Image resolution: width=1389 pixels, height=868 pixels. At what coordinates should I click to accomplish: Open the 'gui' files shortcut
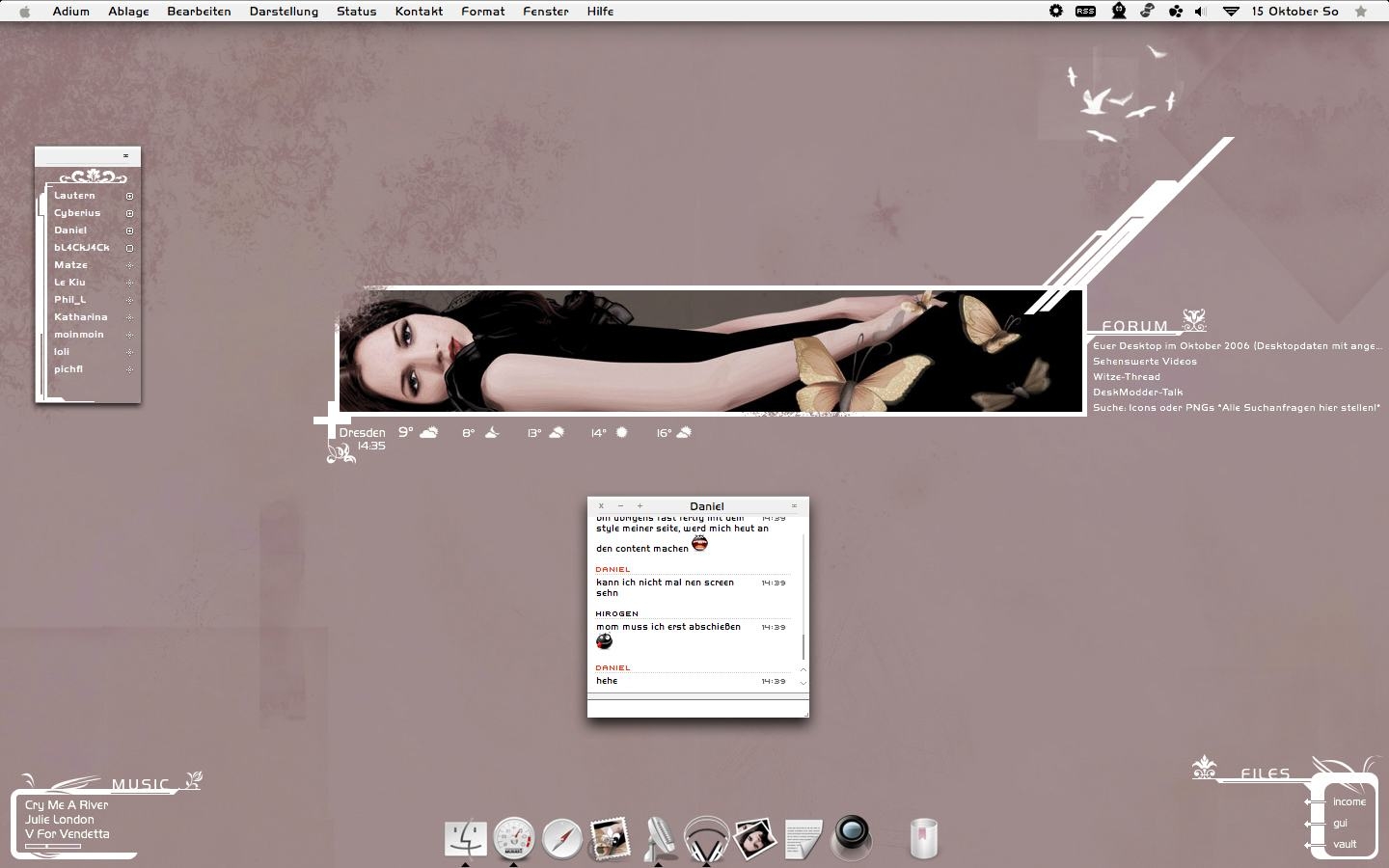tap(1341, 824)
